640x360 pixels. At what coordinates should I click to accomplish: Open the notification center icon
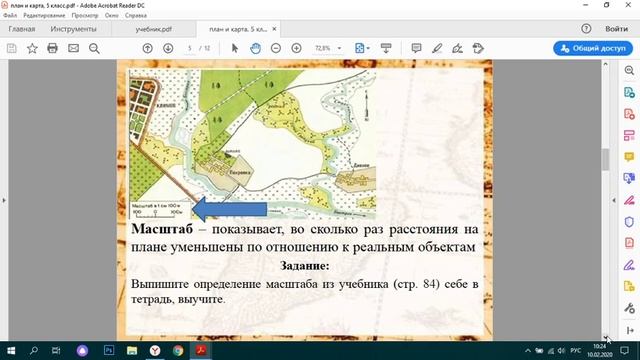624,351
